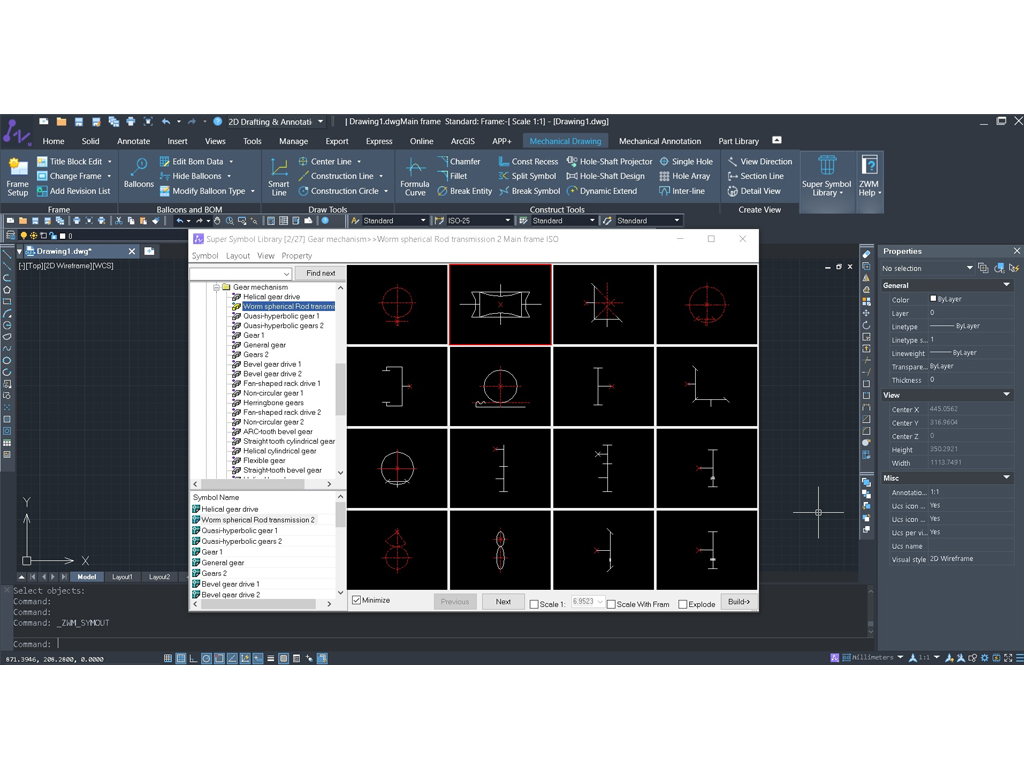
Task: Tick the Scale With Frame checkbox
Action: (x=612, y=604)
